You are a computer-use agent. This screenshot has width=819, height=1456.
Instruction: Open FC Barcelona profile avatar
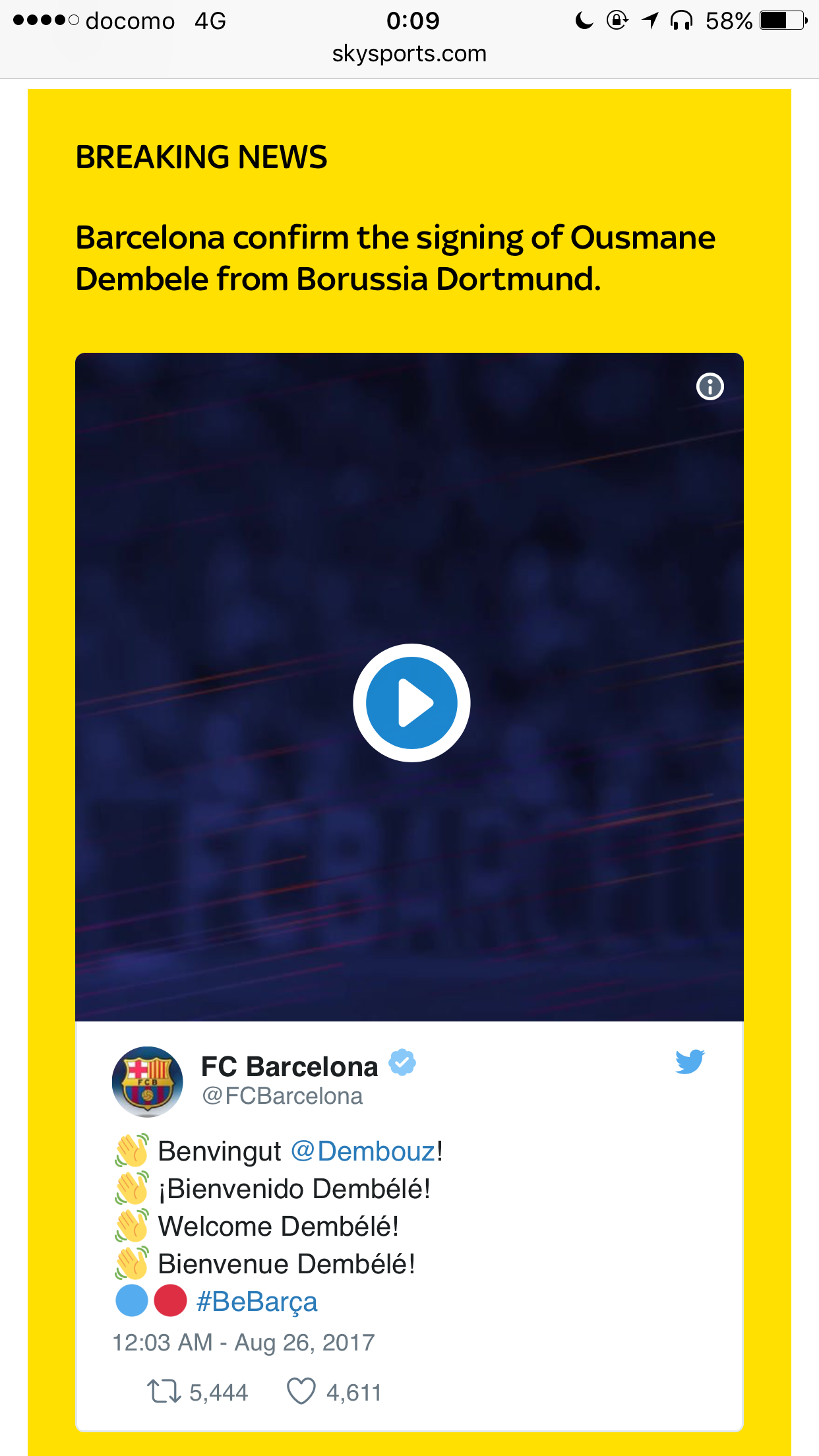[148, 1081]
